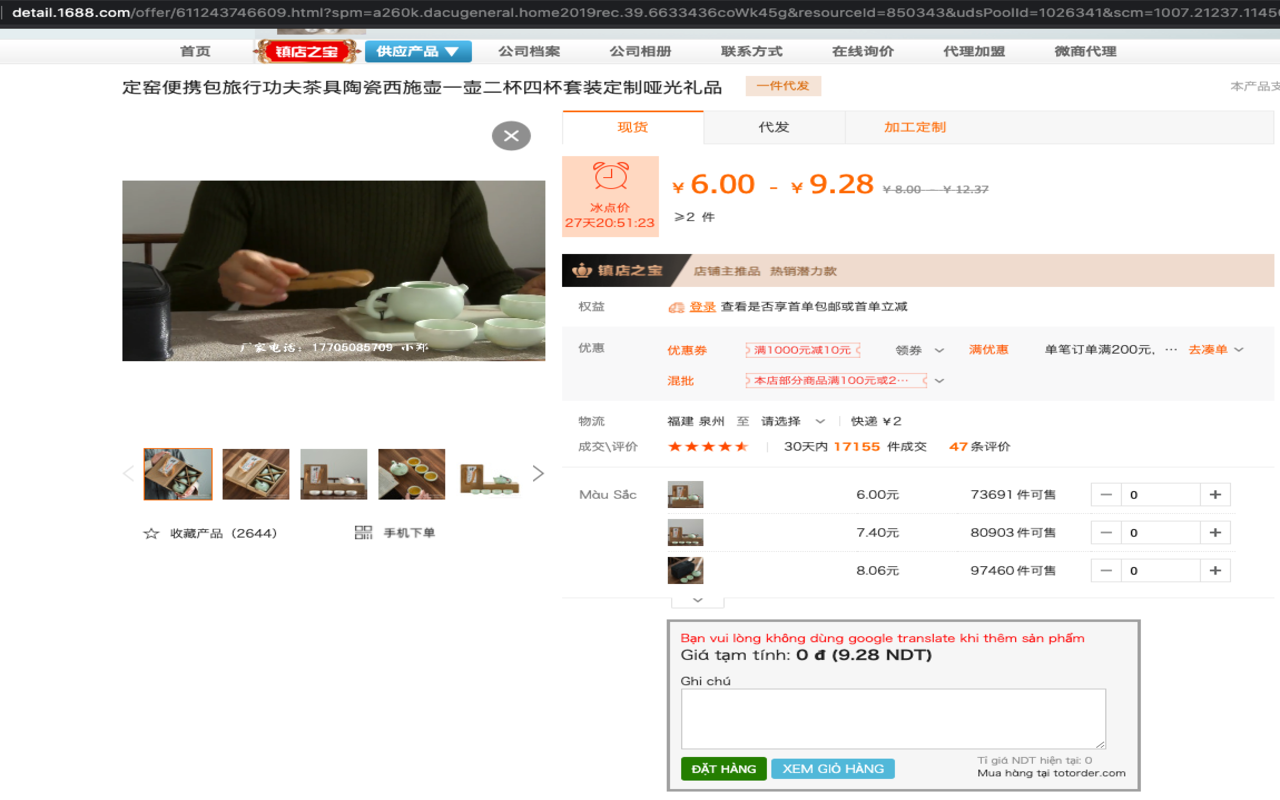The height and width of the screenshot is (800, 1280).
Task: Click the alarm clock countdown badge
Action: pos(610,195)
